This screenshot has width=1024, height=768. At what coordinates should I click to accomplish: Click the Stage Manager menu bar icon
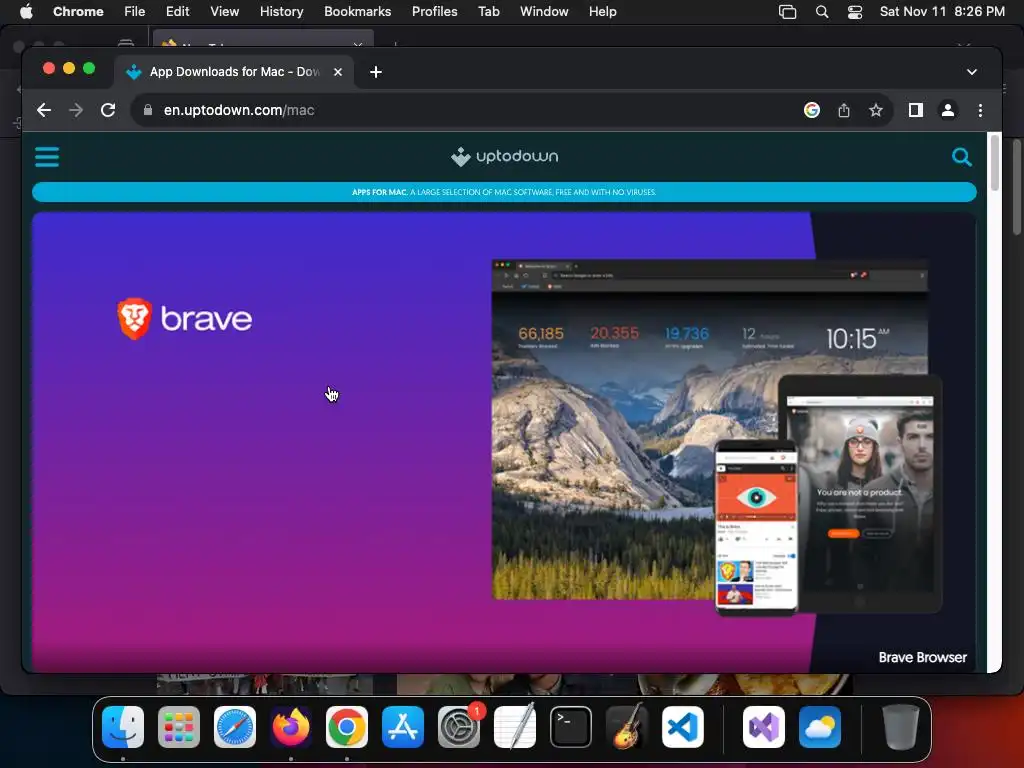[788, 12]
